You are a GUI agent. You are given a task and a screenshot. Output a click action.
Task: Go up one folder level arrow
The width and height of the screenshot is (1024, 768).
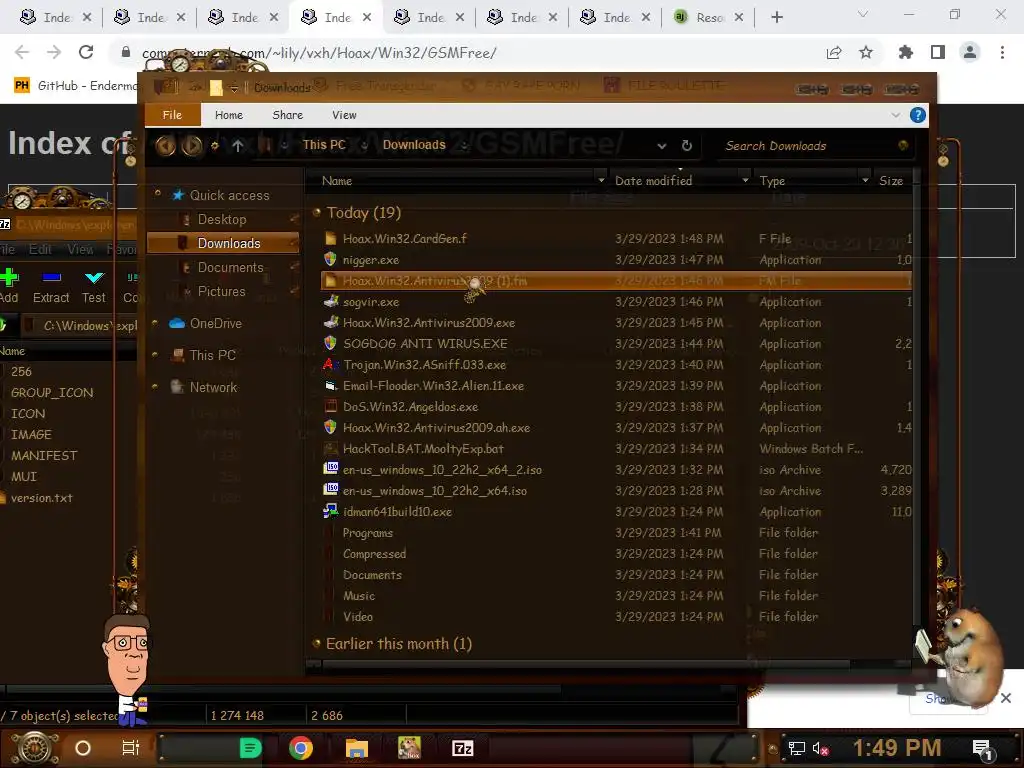[x=238, y=146]
